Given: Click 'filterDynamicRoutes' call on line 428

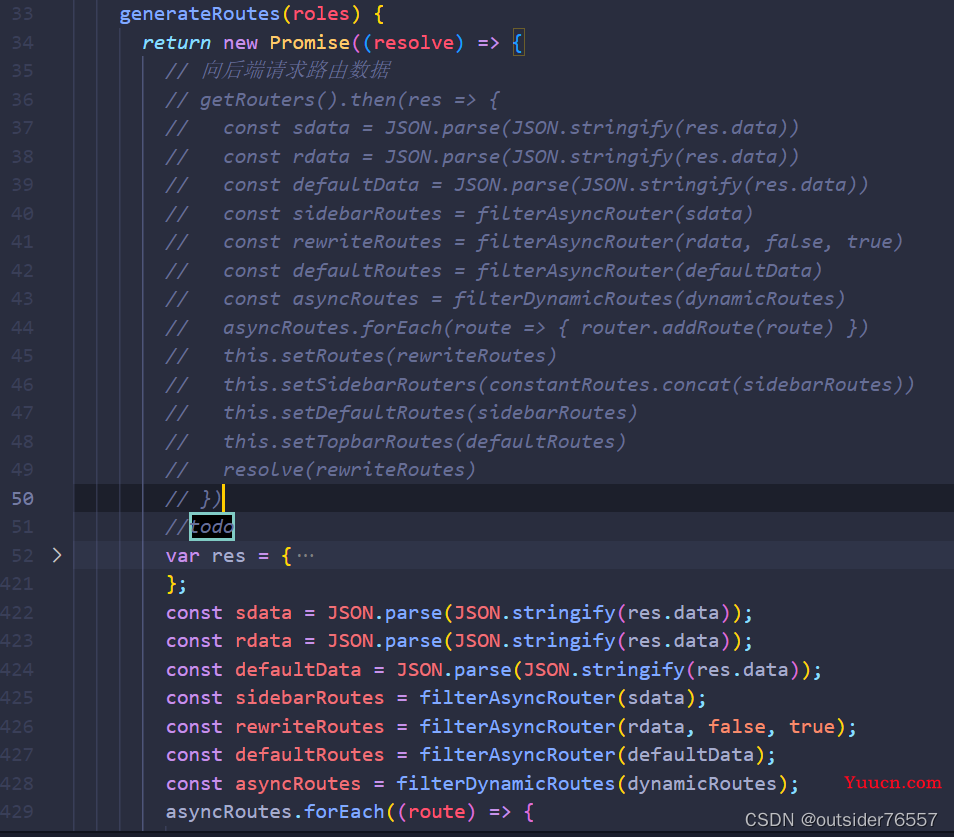Looking at the screenshot, I should [x=506, y=783].
